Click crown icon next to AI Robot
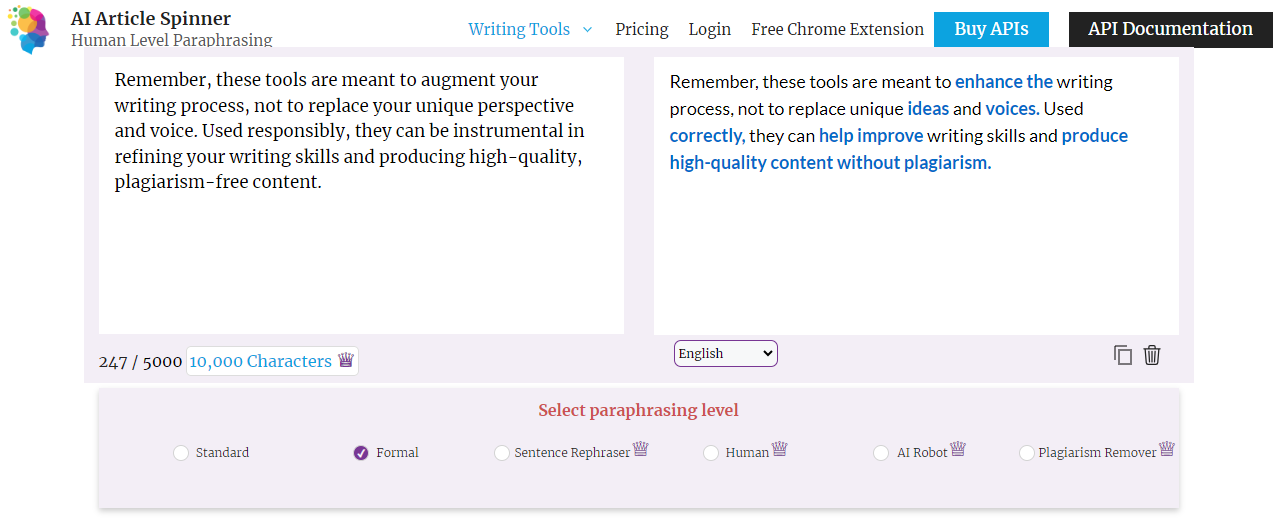 [958, 449]
